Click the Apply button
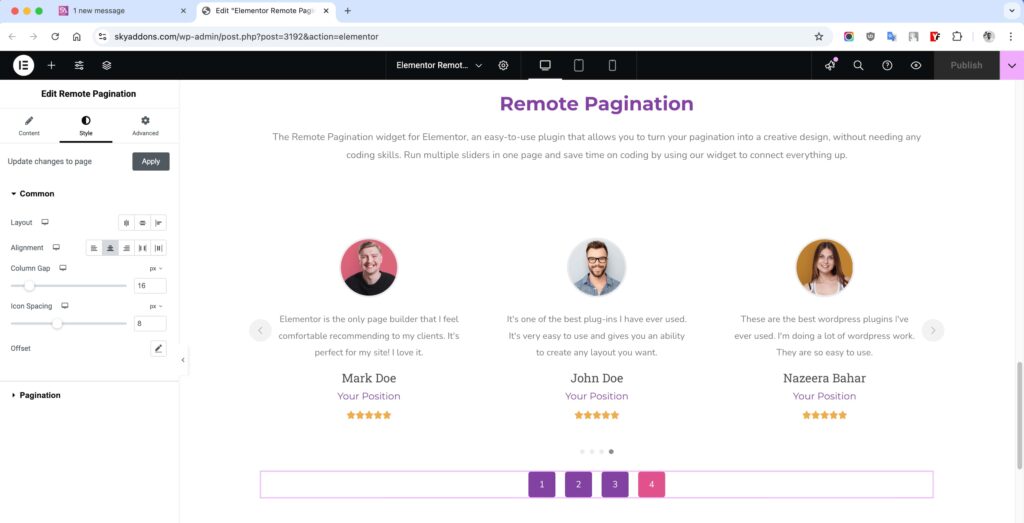Screen dimensions: 1024x523 pyautogui.click(x=151, y=161)
